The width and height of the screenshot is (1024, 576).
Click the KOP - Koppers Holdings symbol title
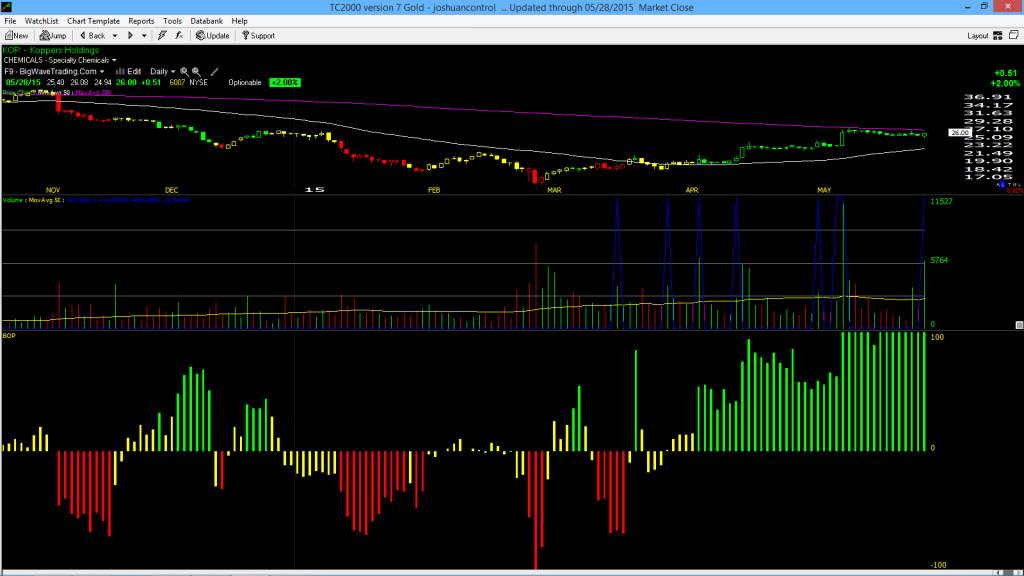pos(51,50)
